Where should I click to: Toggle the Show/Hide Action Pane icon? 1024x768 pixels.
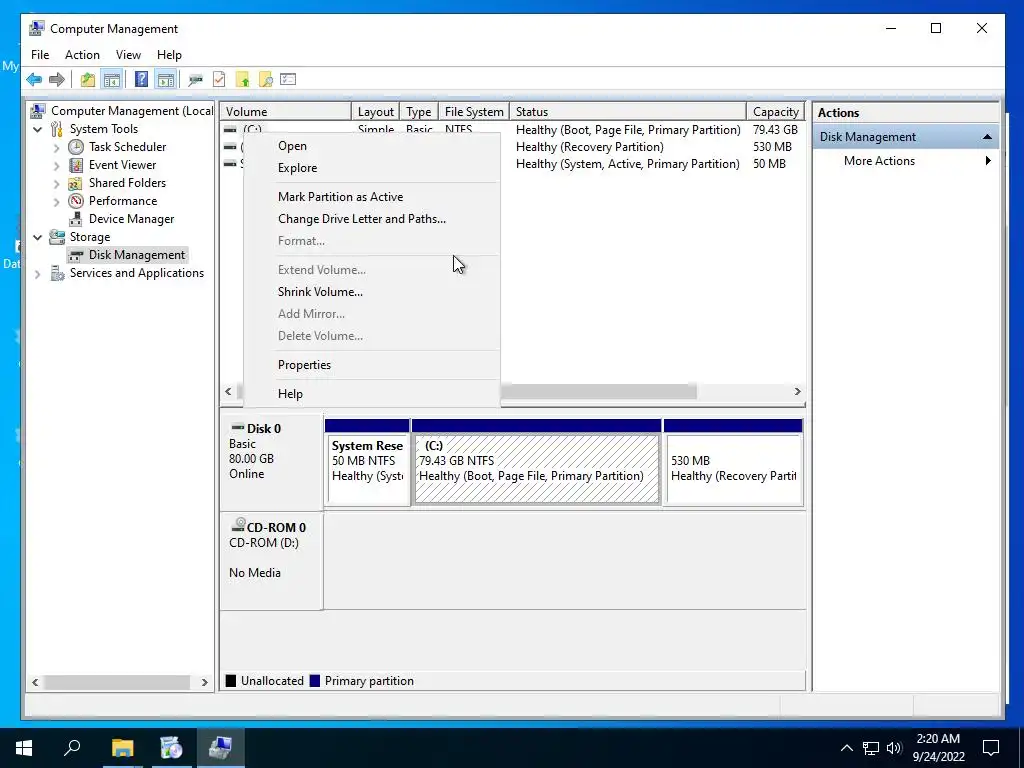[166, 80]
